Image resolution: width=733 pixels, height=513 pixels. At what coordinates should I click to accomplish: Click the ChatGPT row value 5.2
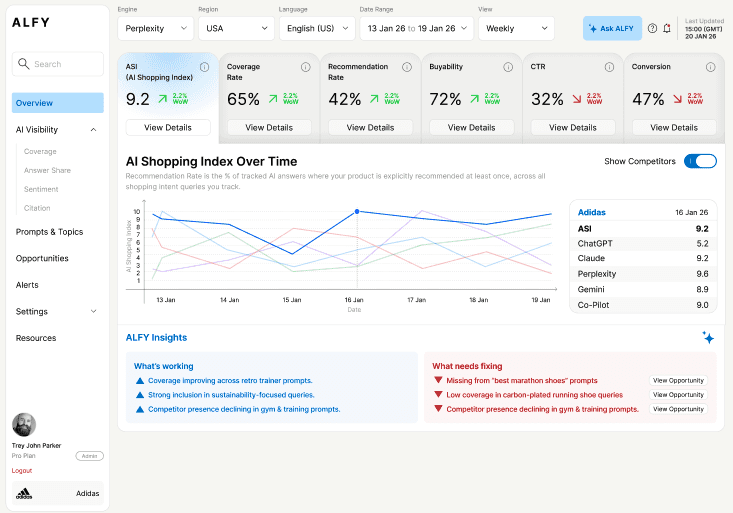click(702, 244)
